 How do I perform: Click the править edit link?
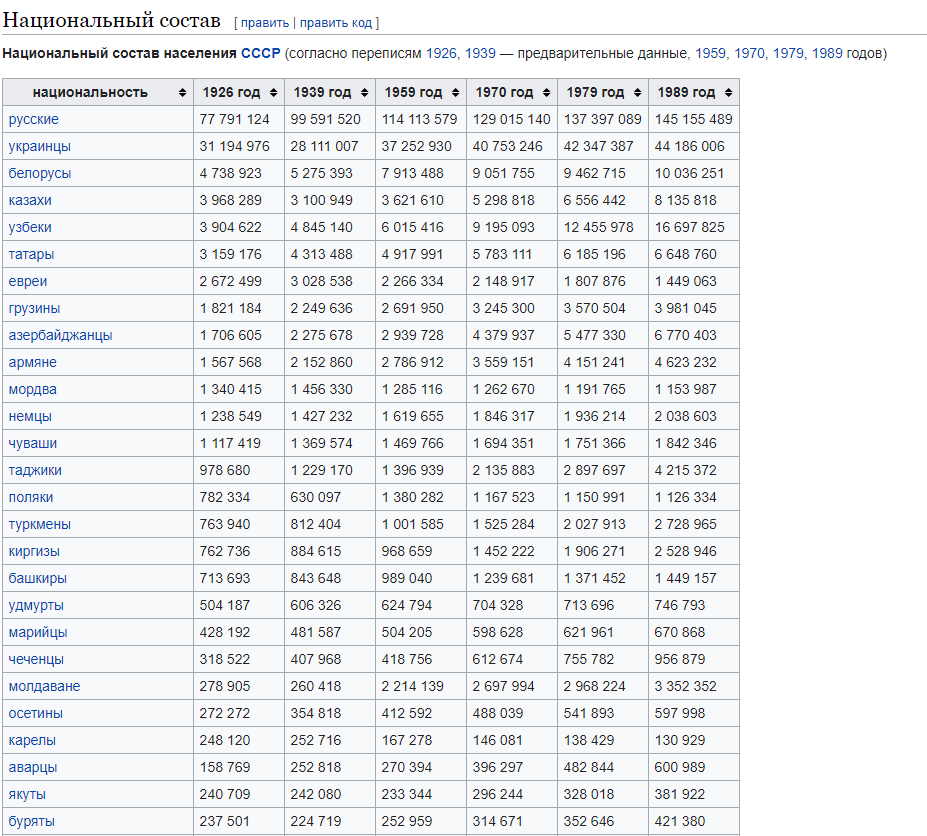pos(264,23)
